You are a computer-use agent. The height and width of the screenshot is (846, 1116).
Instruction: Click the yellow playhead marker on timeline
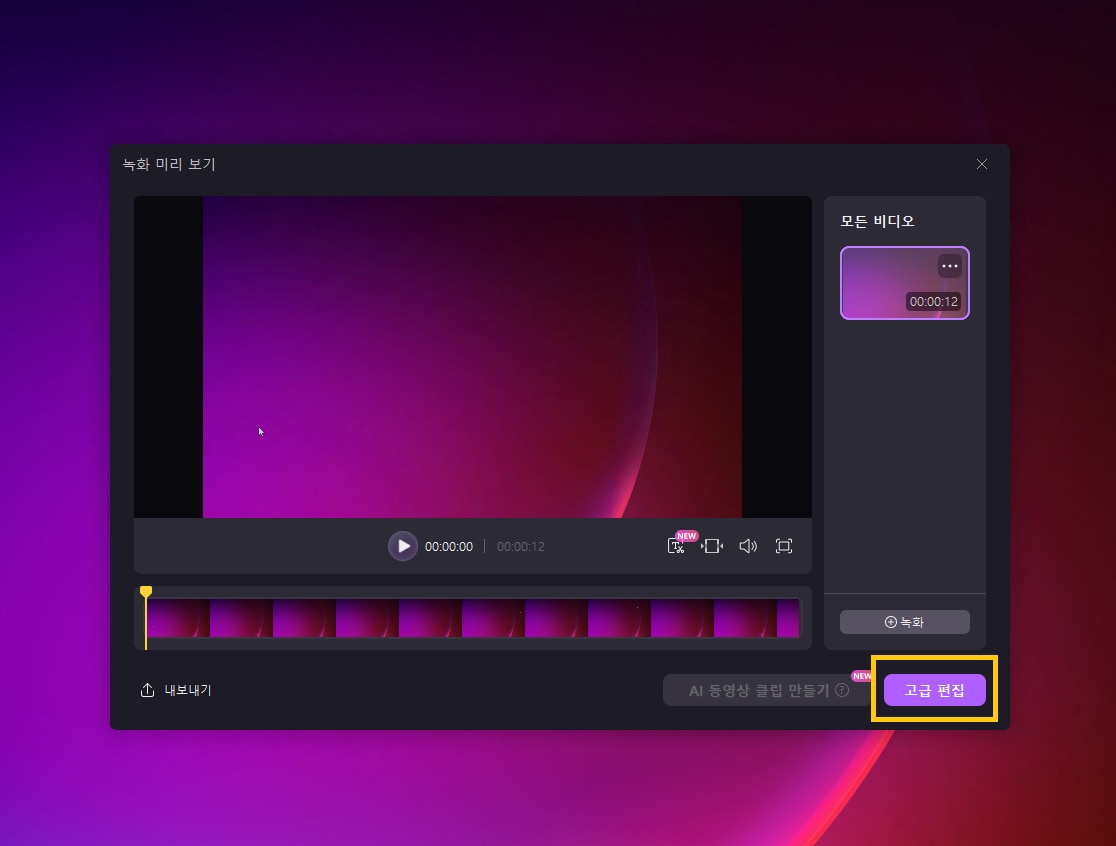pyautogui.click(x=146, y=592)
